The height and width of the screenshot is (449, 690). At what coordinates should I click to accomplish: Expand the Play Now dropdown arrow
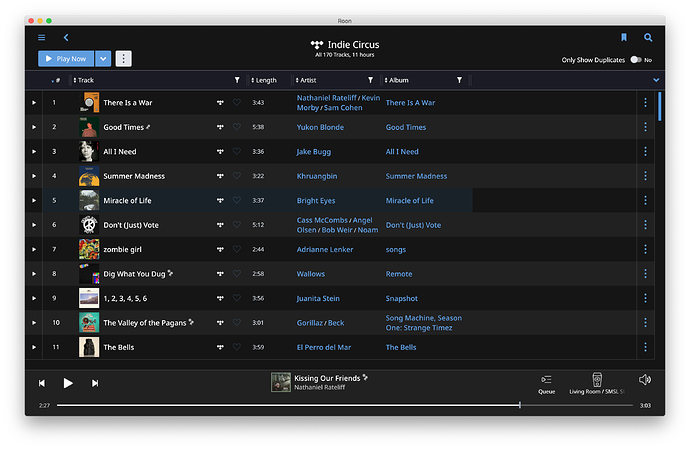(x=103, y=59)
